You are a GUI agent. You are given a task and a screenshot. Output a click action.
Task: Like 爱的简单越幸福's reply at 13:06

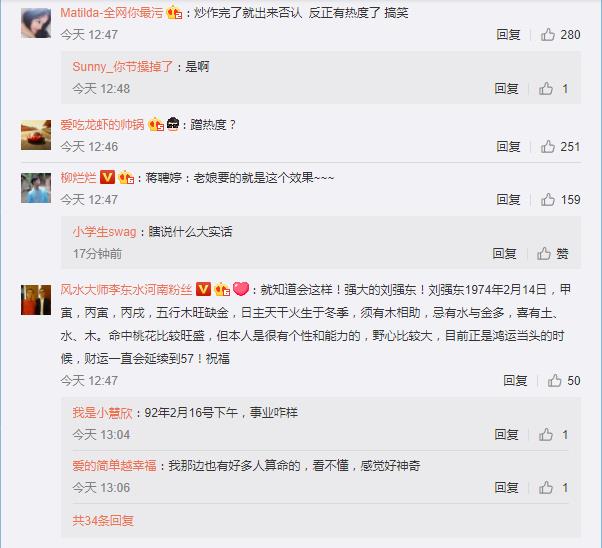click(546, 487)
